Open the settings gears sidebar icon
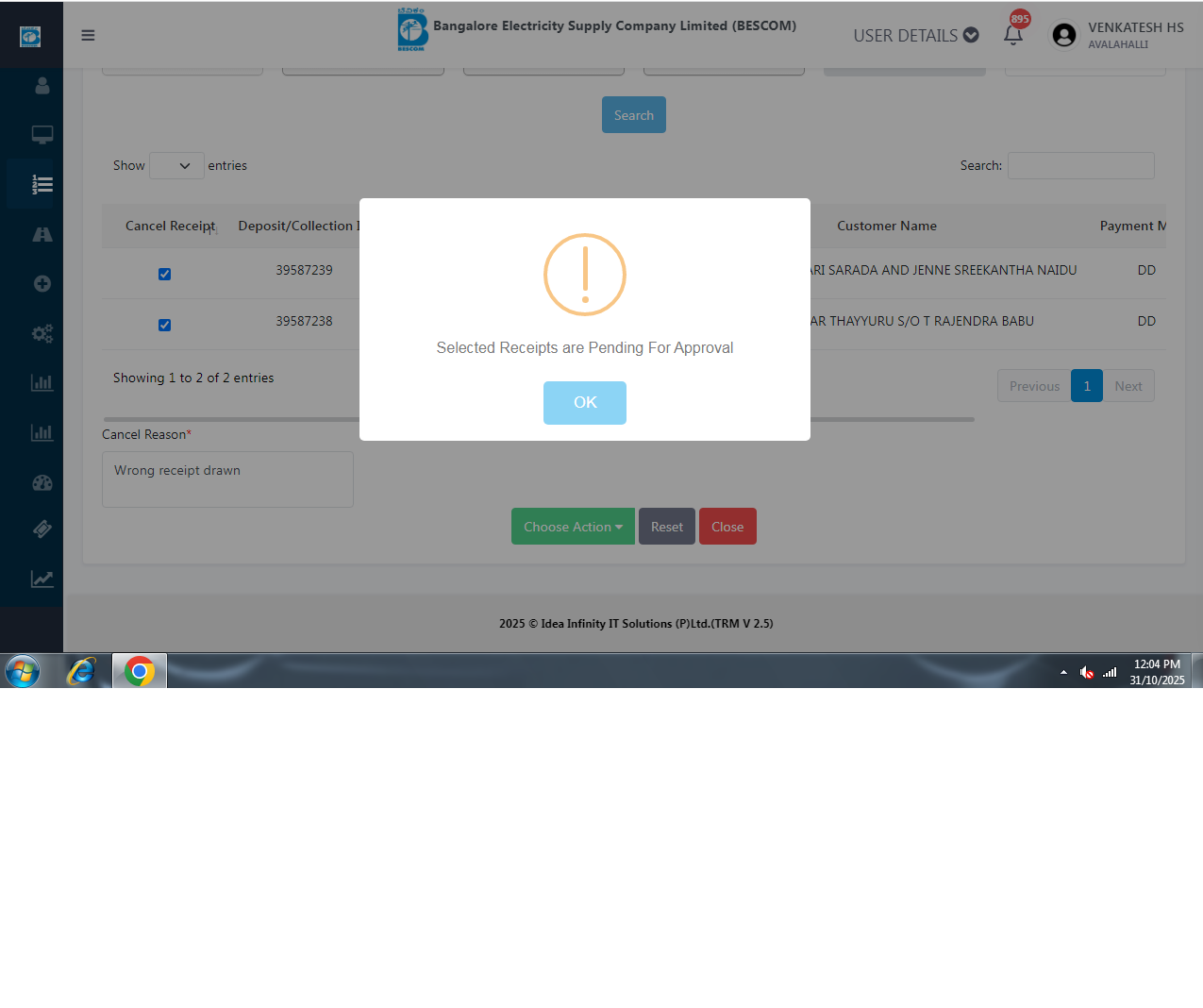The height and width of the screenshot is (1008, 1203). (42, 333)
